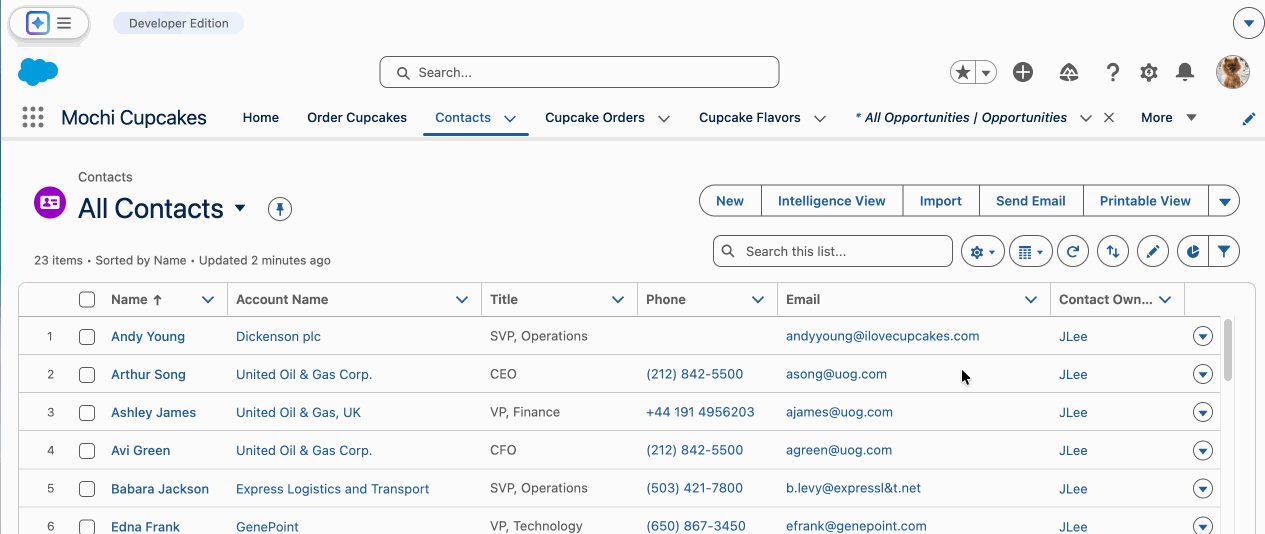Click the New contact button
Image resolution: width=1265 pixels, height=534 pixels.
coord(729,201)
